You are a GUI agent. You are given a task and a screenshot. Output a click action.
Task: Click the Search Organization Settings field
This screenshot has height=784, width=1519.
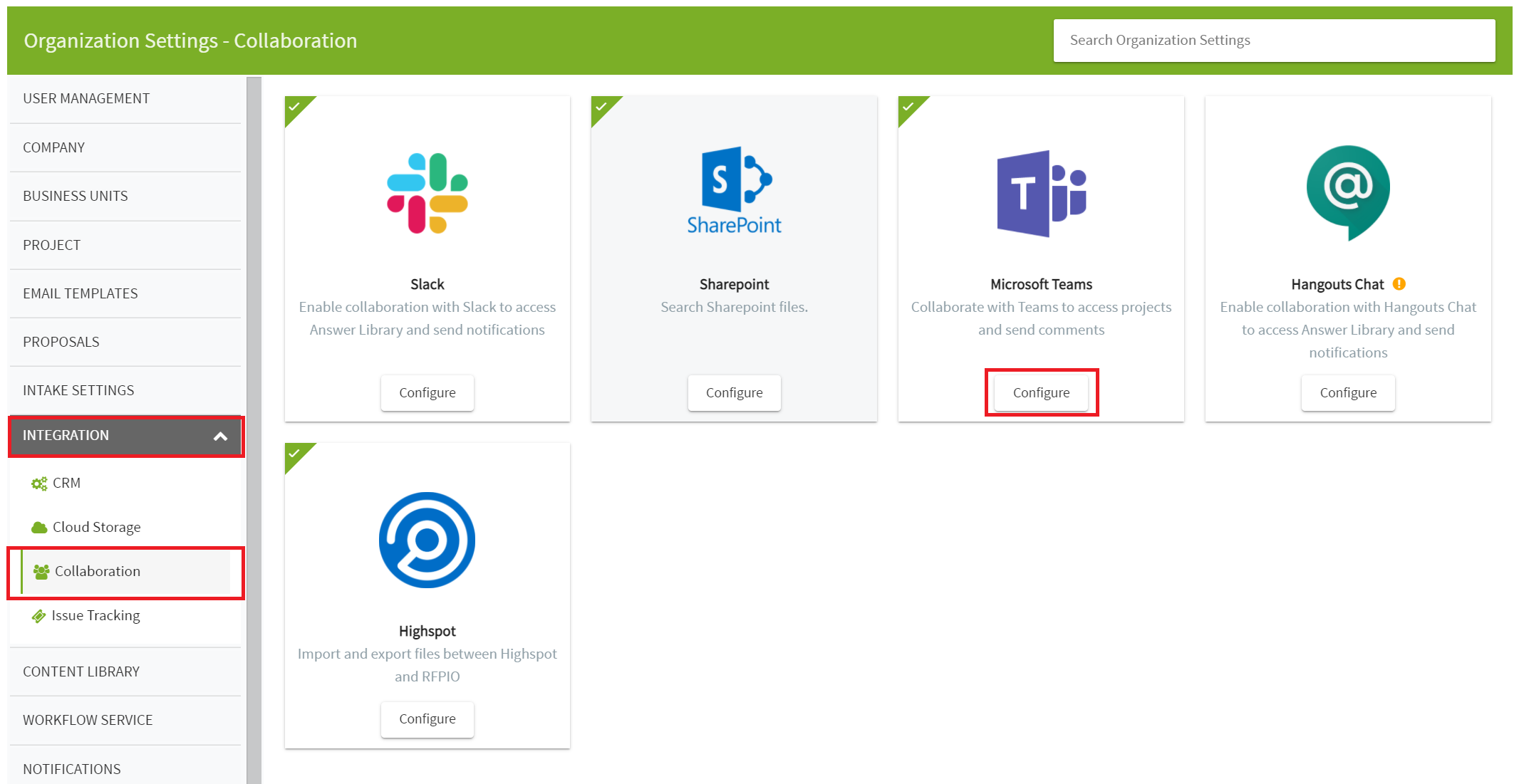pos(1274,41)
